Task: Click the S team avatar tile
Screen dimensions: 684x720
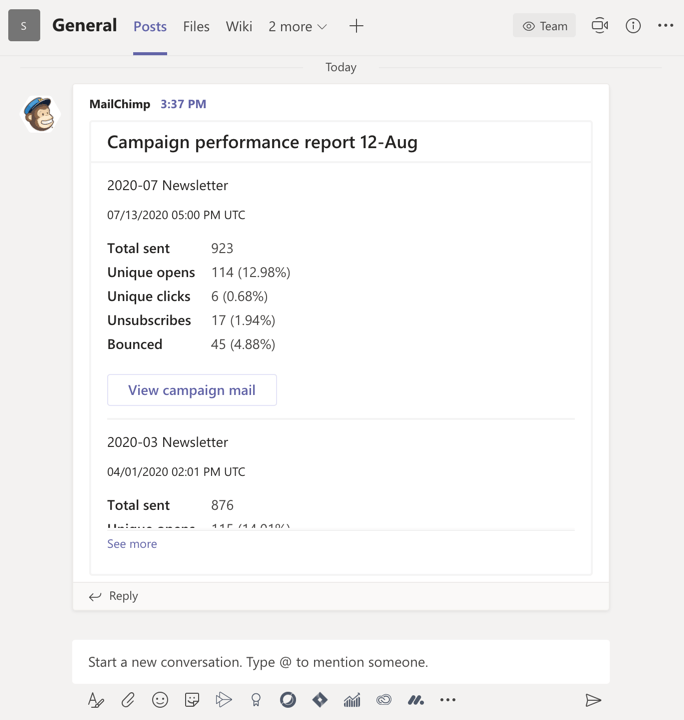Action: pos(24,25)
